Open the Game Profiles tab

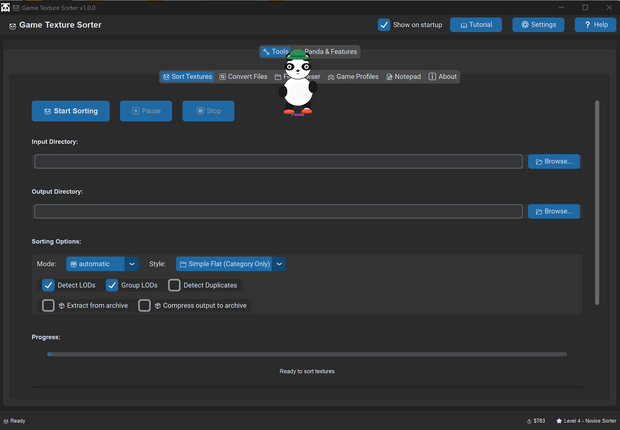(x=352, y=76)
